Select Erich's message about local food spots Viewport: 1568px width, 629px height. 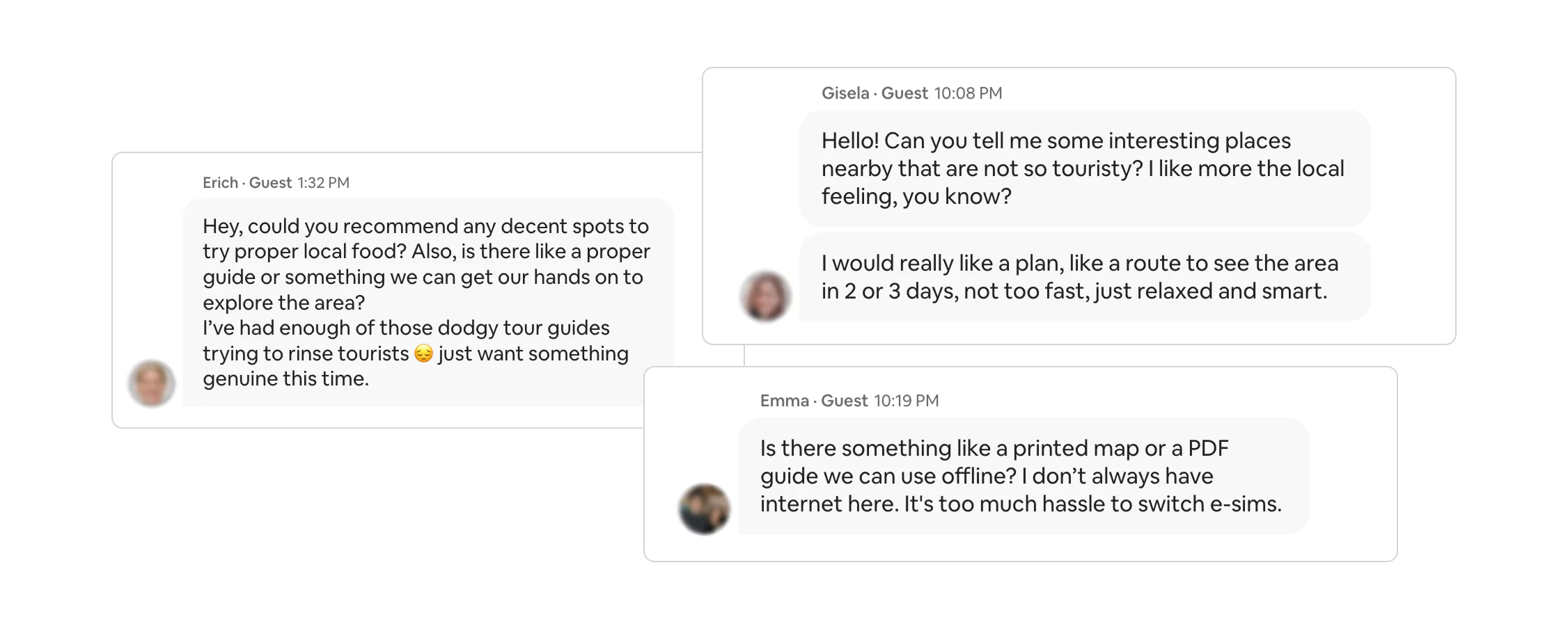pos(426,302)
